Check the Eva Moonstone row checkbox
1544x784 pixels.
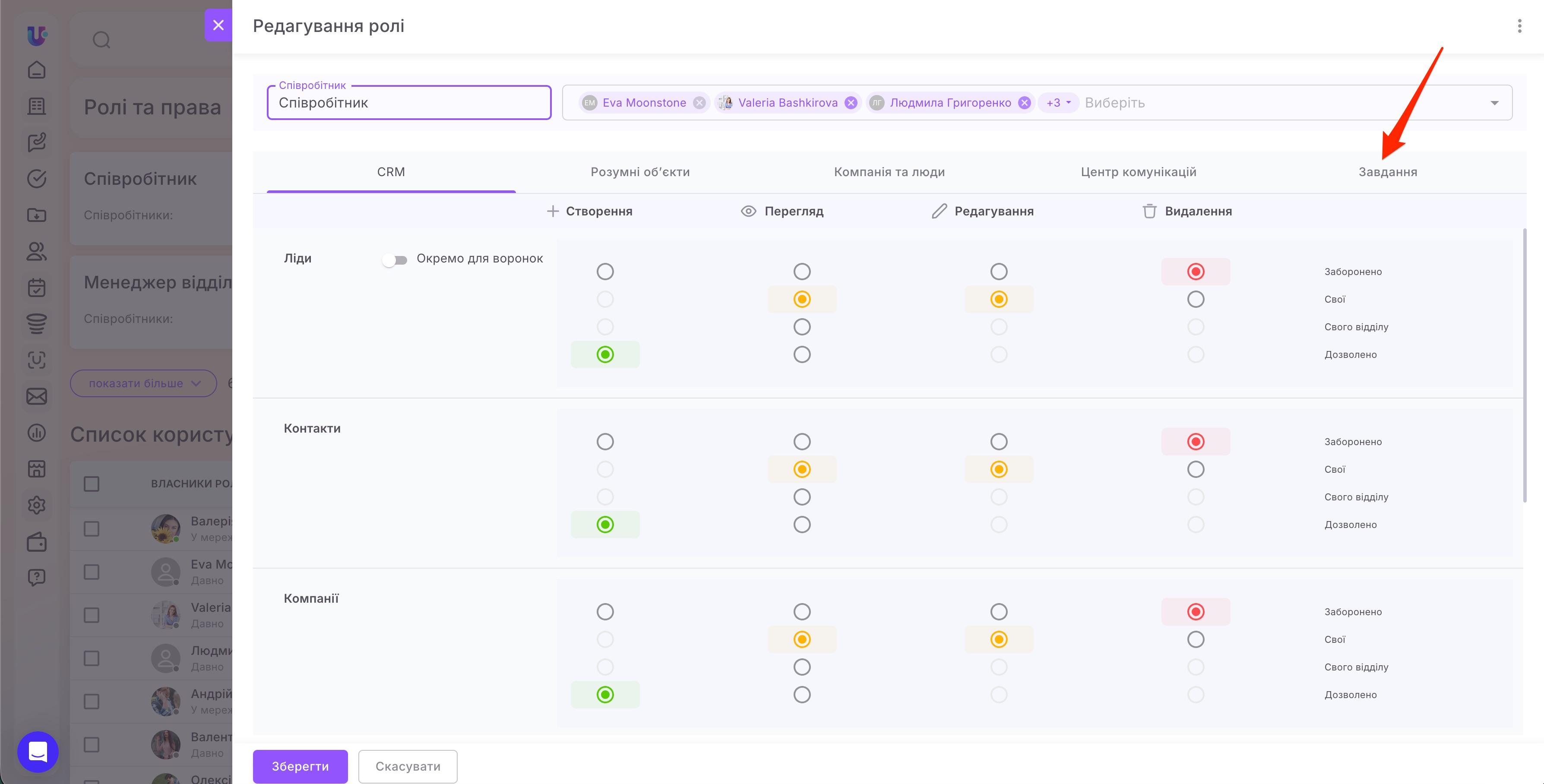point(91,572)
